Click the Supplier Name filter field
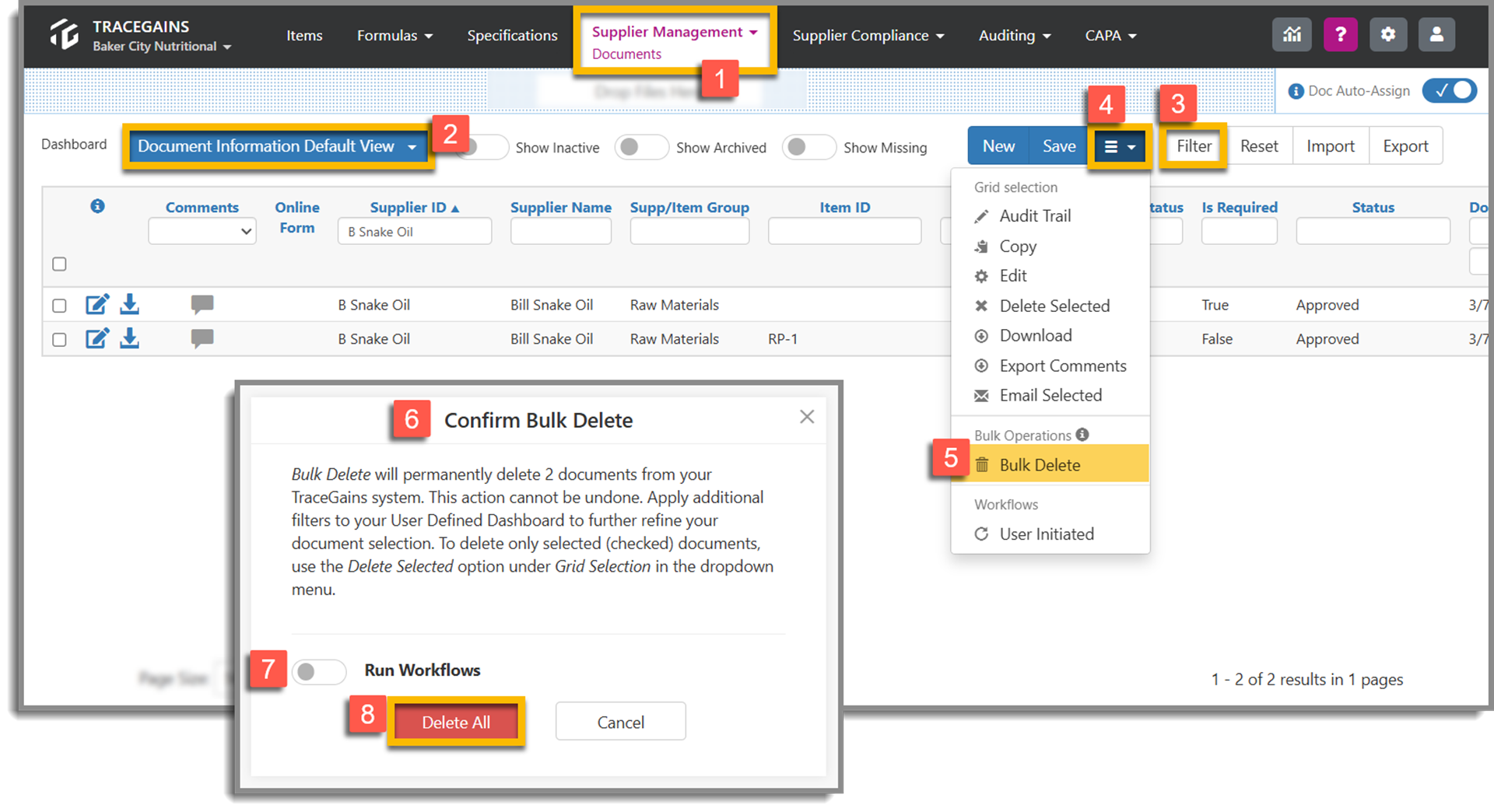 point(561,232)
